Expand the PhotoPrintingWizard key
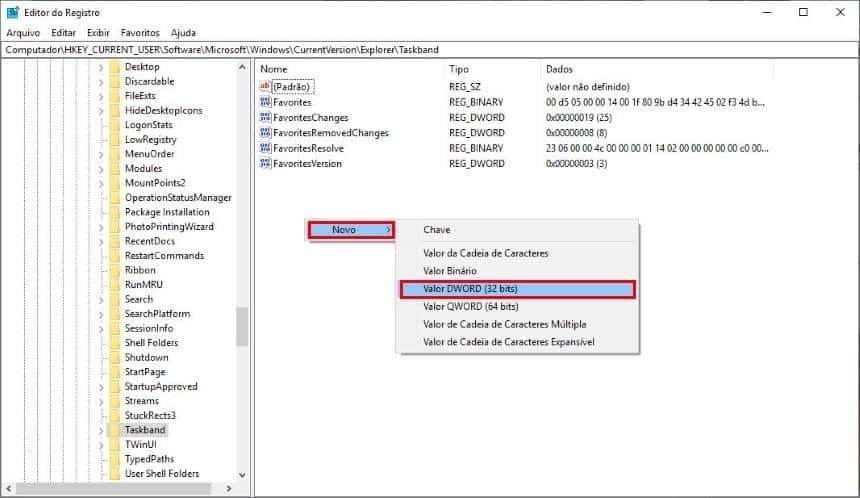The width and height of the screenshot is (860, 498). 101,227
